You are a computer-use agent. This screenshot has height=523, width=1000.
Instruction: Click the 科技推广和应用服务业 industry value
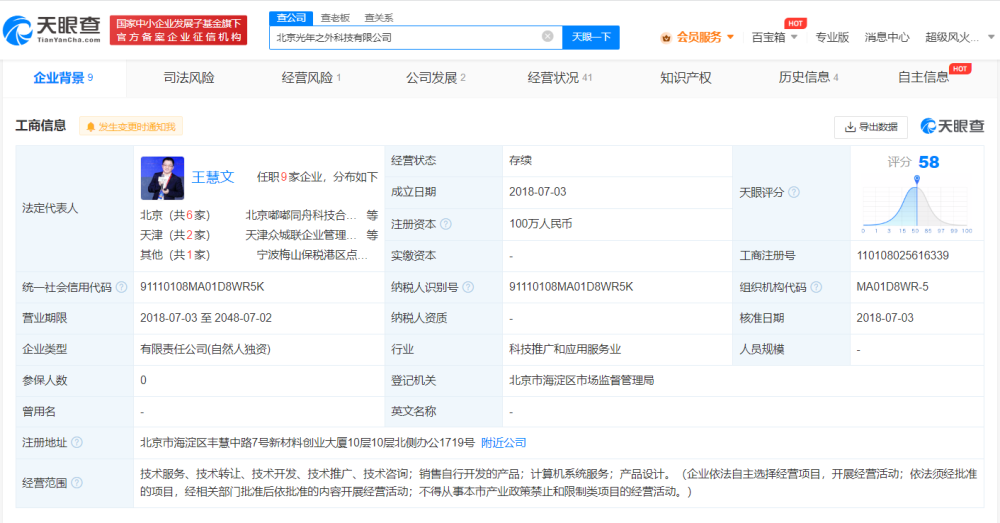point(565,350)
